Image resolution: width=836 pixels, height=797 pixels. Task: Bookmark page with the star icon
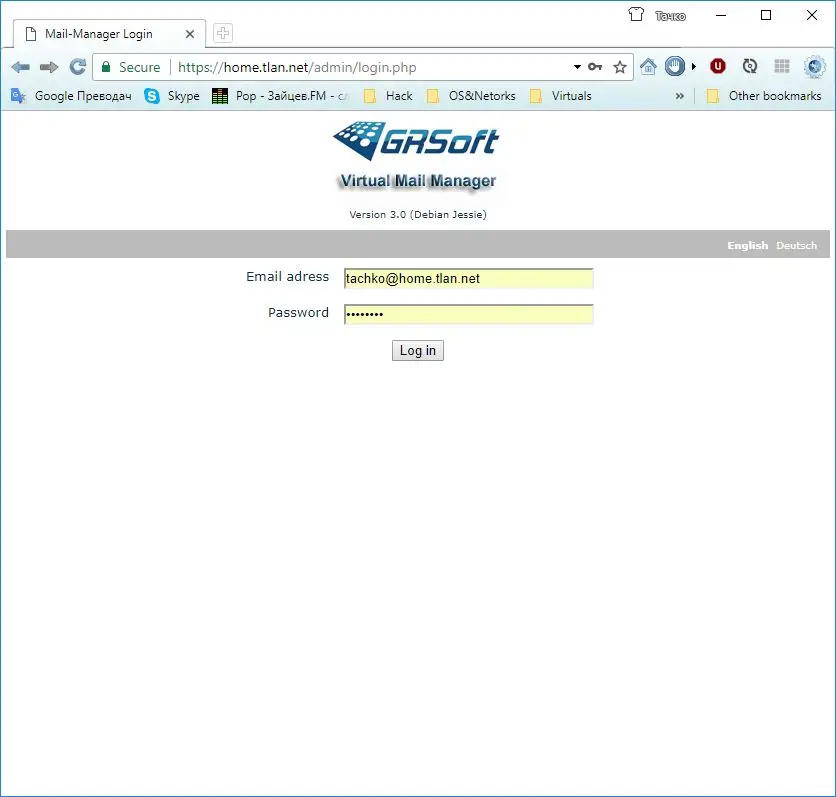click(620, 67)
